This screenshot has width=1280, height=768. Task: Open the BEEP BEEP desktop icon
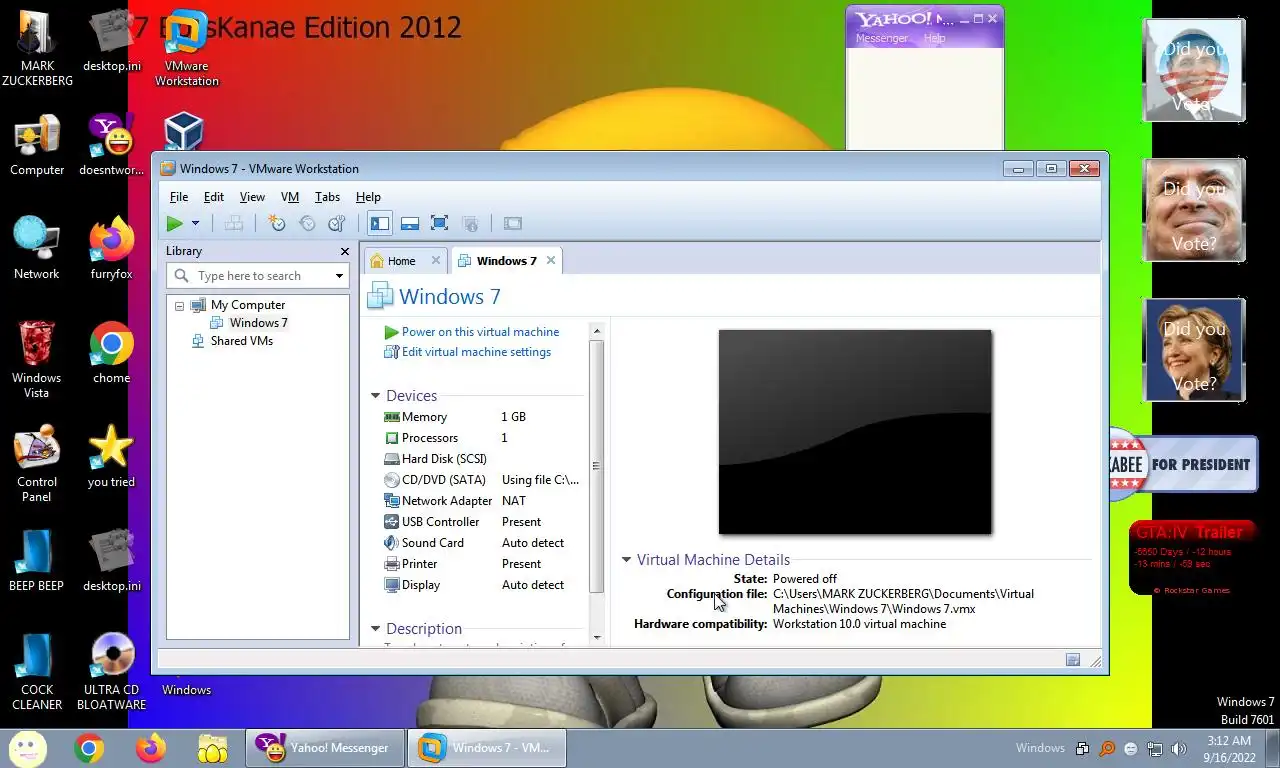pos(37,560)
